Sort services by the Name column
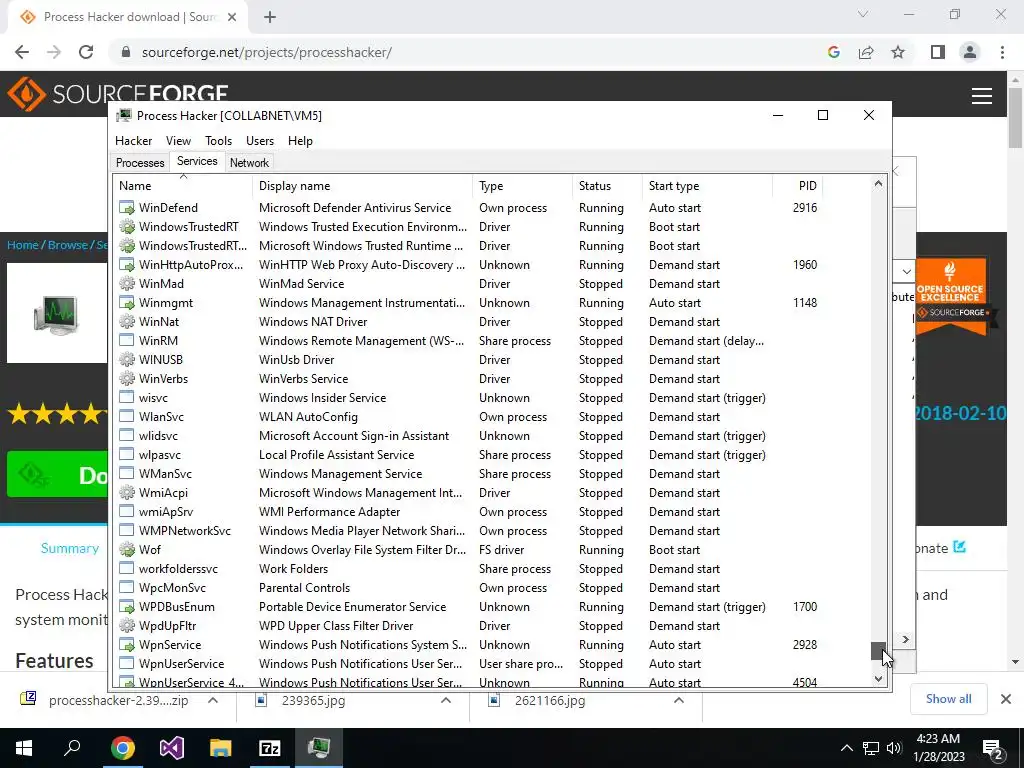1024x768 pixels. [x=183, y=185]
